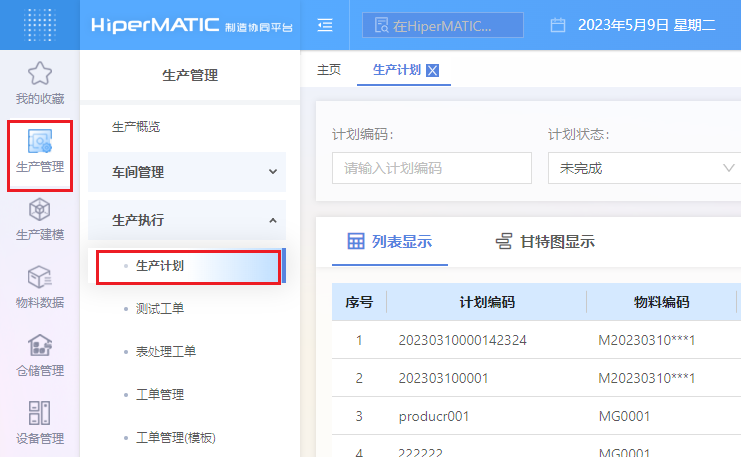Open the 仓储管理 sidebar module
The height and width of the screenshot is (457, 741).
(40, 355)
